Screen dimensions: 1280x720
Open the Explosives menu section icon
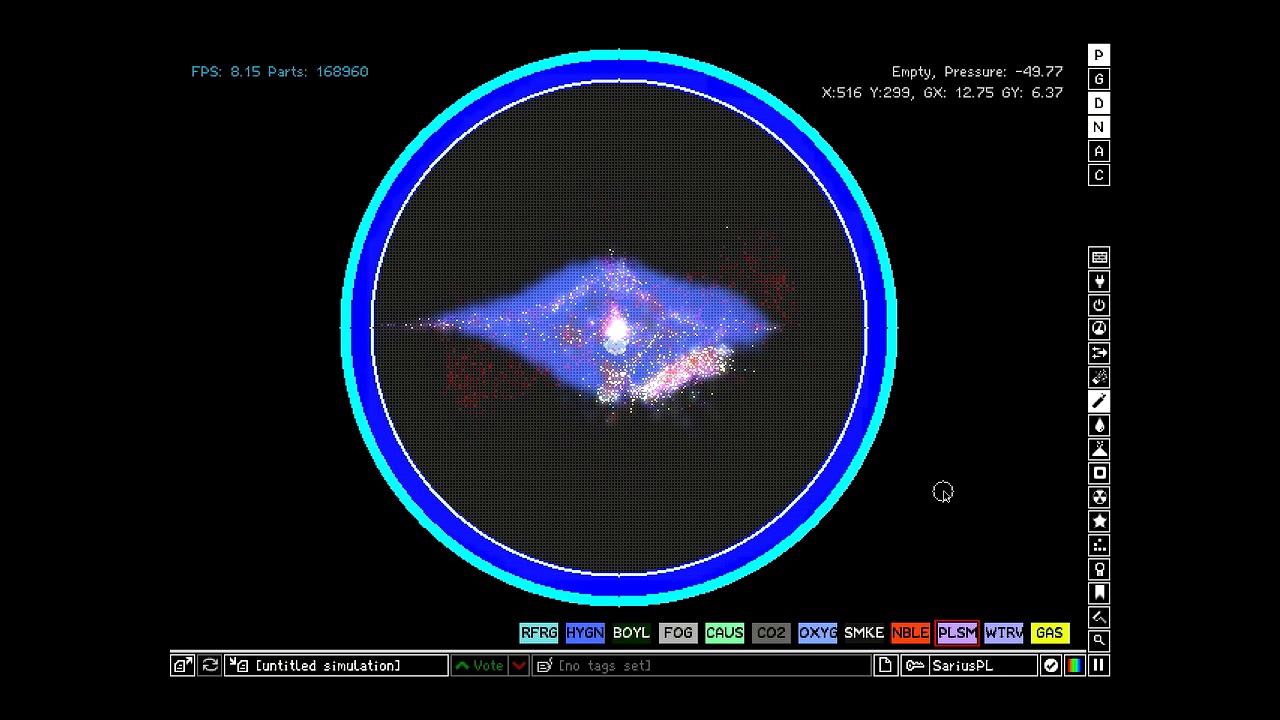(x=1099, y=378)
